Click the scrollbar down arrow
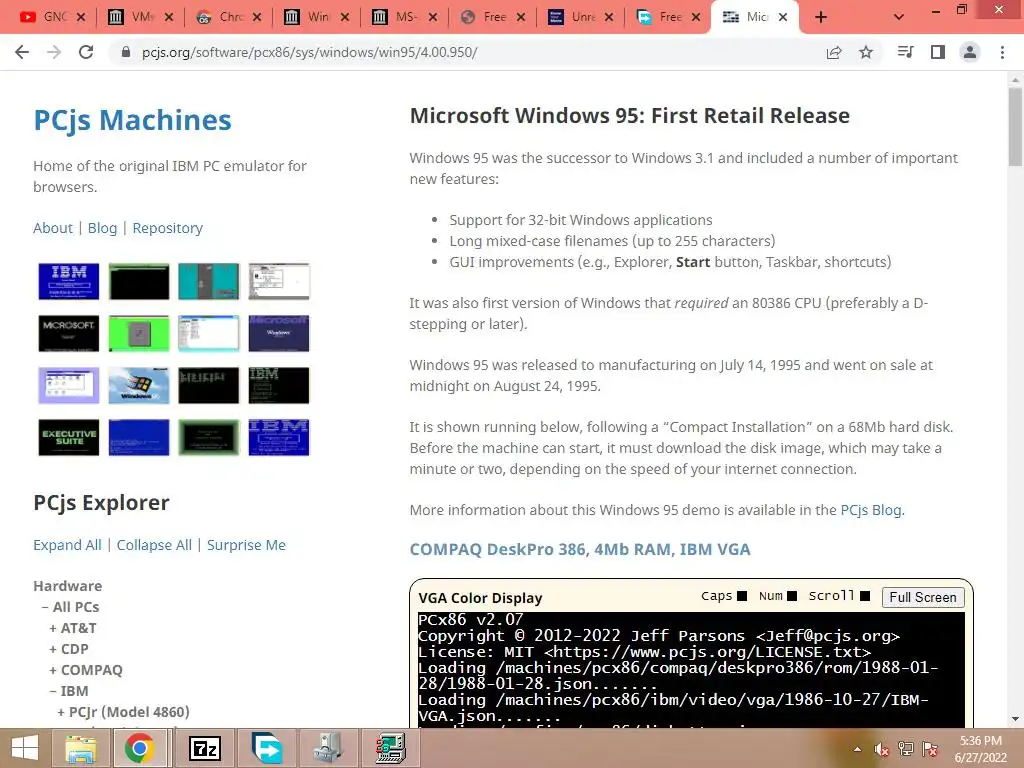 pyautogui.click(x=1015, y=719)
